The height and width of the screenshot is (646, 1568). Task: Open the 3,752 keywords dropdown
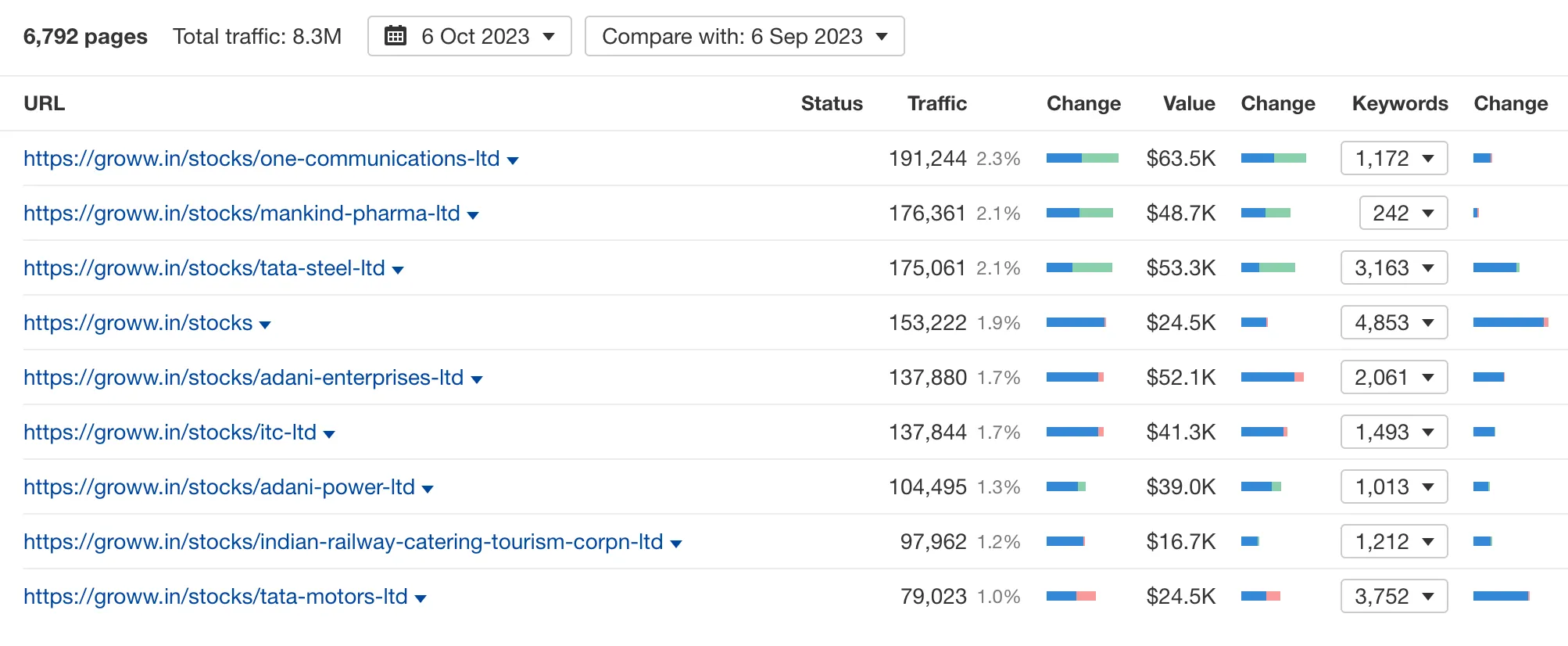click(1394, 596)
